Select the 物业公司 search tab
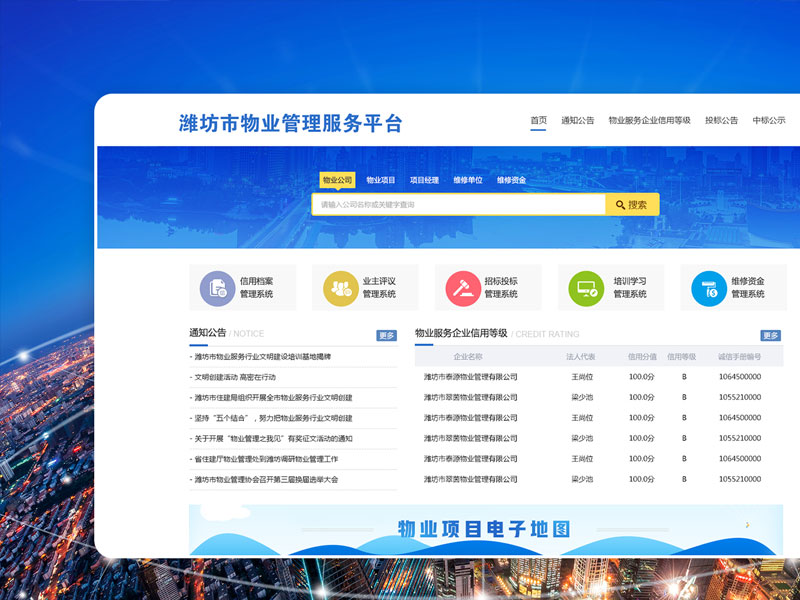The height and width of the screenshot is (600, 800). [x=337, y=180]
